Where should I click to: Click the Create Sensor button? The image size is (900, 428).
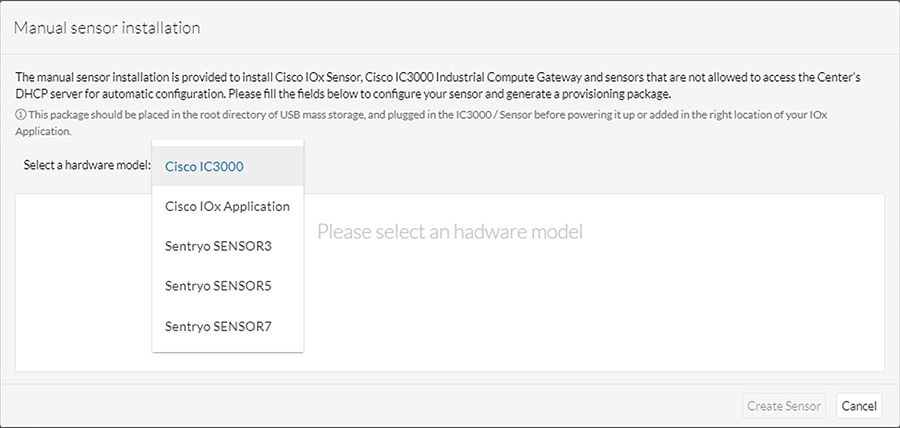tap(783, 406)
